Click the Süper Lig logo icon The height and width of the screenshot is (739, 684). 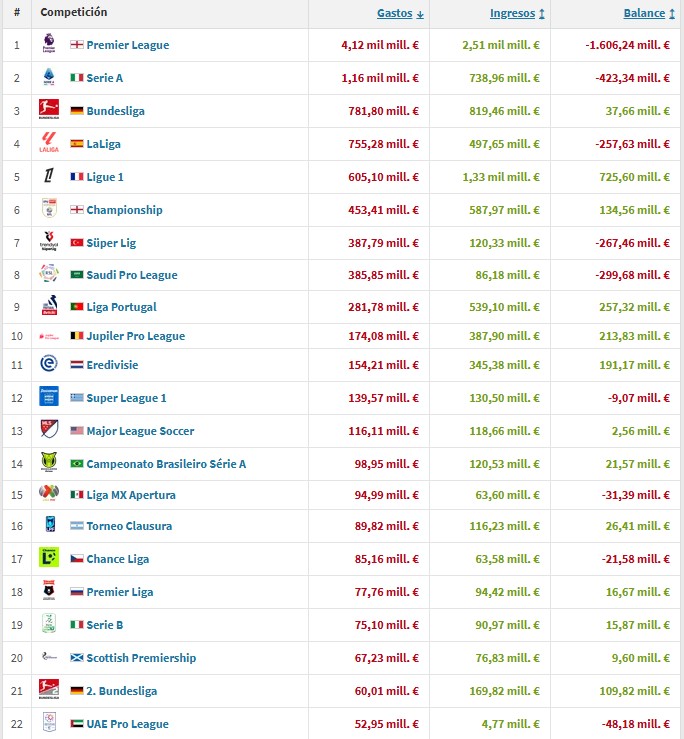coord(49,241)
